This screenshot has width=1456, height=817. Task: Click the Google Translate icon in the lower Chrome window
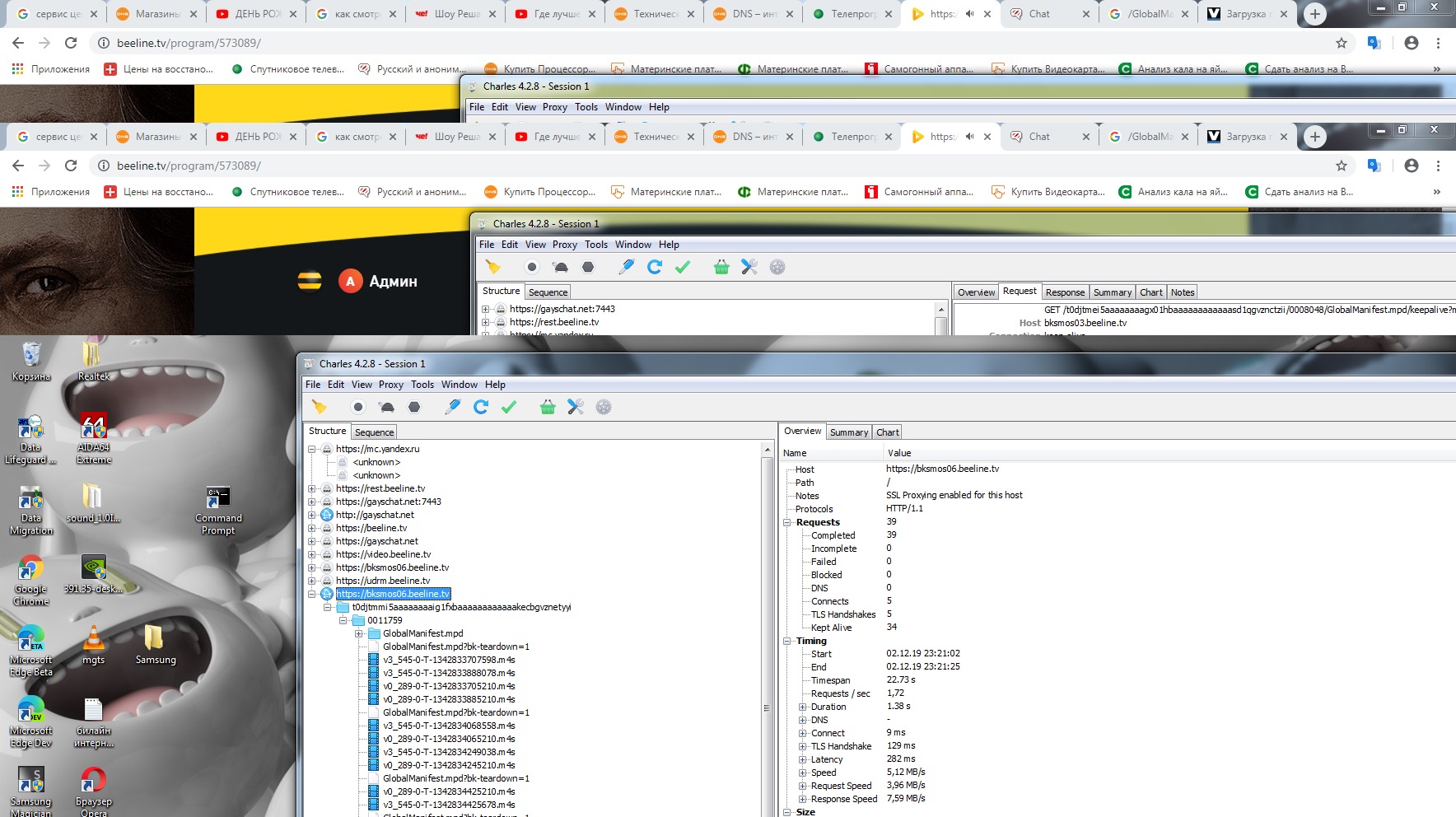1374,166
